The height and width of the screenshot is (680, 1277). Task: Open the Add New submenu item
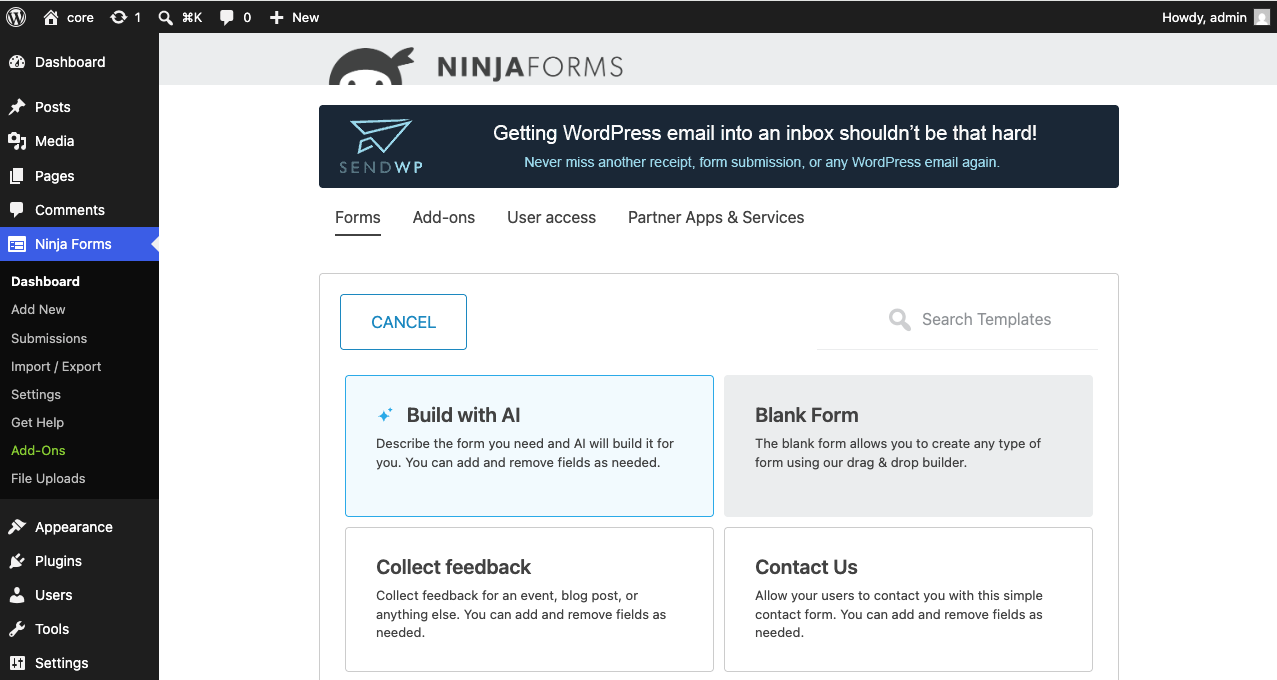(38, 309)
